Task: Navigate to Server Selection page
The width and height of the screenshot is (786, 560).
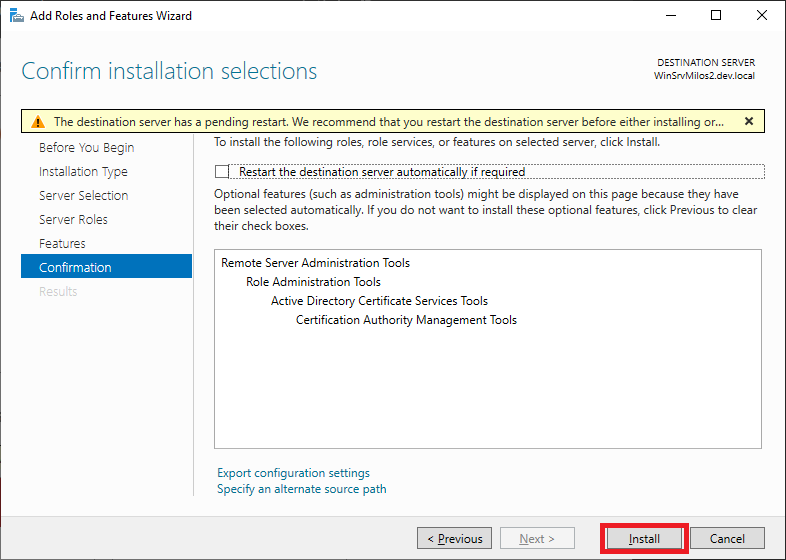Action: pos(83,196)
